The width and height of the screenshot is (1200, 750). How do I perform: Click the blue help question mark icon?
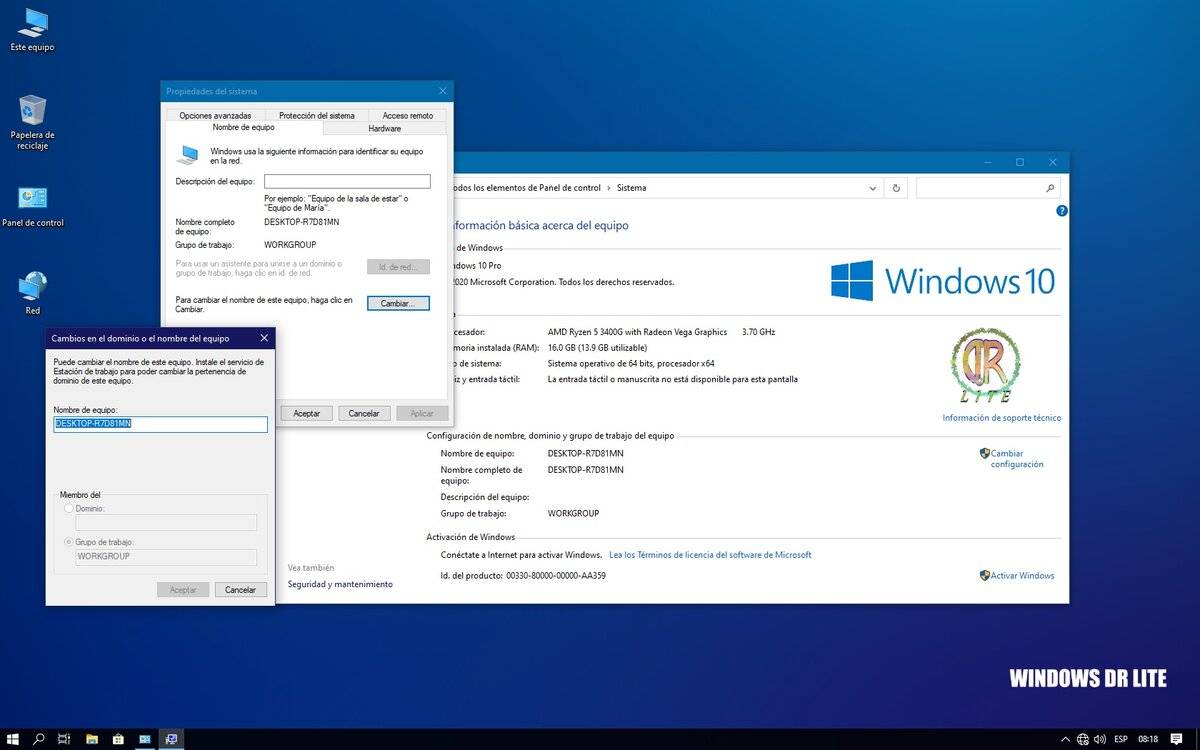click(x=1062, y=211)
